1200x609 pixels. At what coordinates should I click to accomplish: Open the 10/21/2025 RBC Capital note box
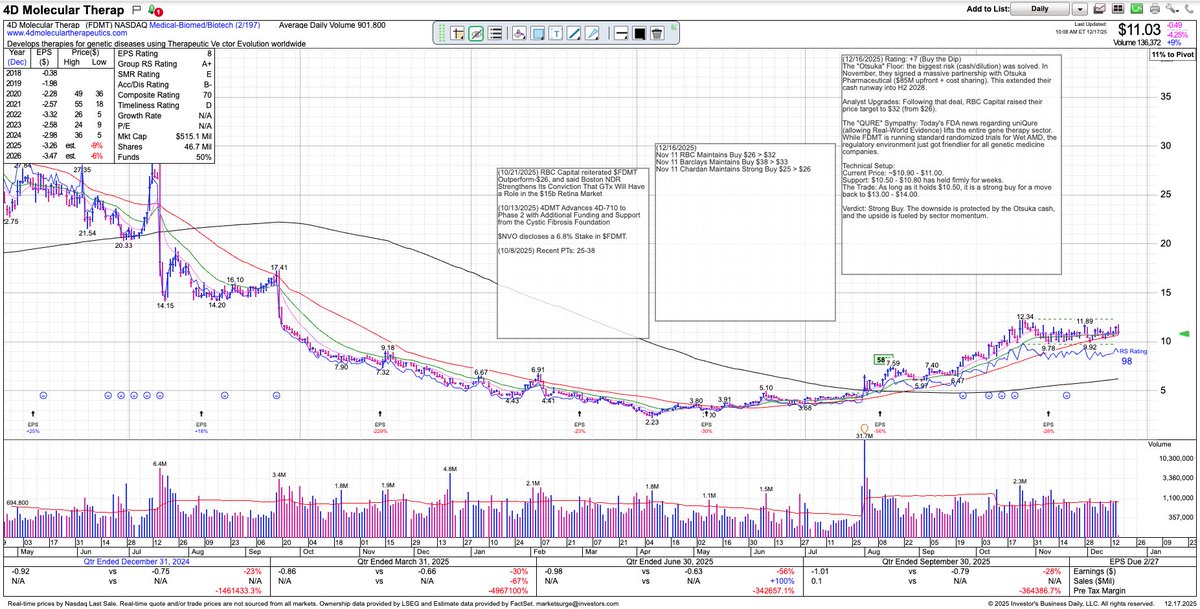tap(573, 251)
